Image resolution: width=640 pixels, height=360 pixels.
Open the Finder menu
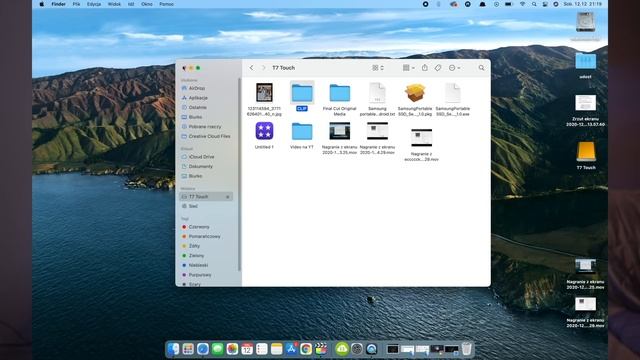click(58, 4)
